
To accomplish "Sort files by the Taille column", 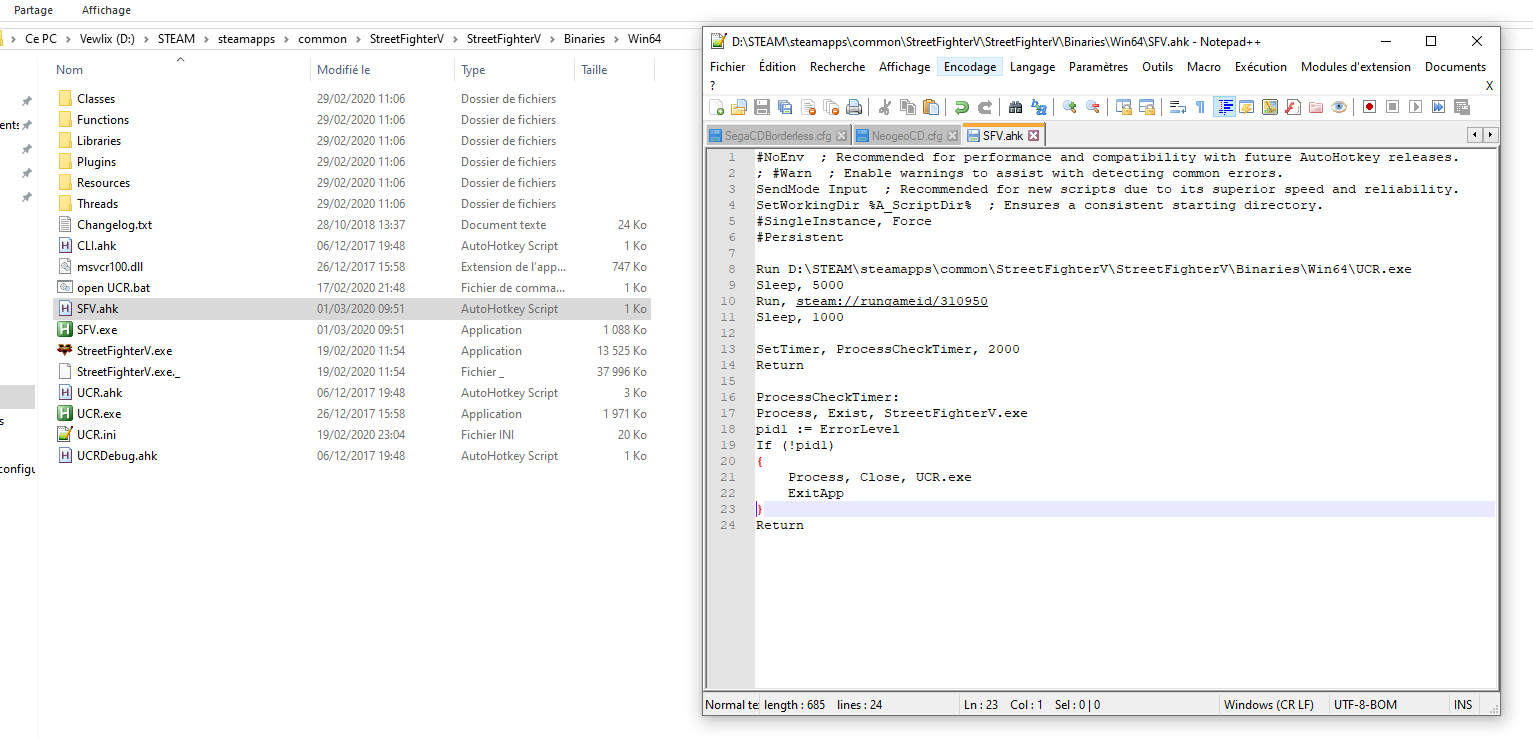I will [x=594, y=70].
